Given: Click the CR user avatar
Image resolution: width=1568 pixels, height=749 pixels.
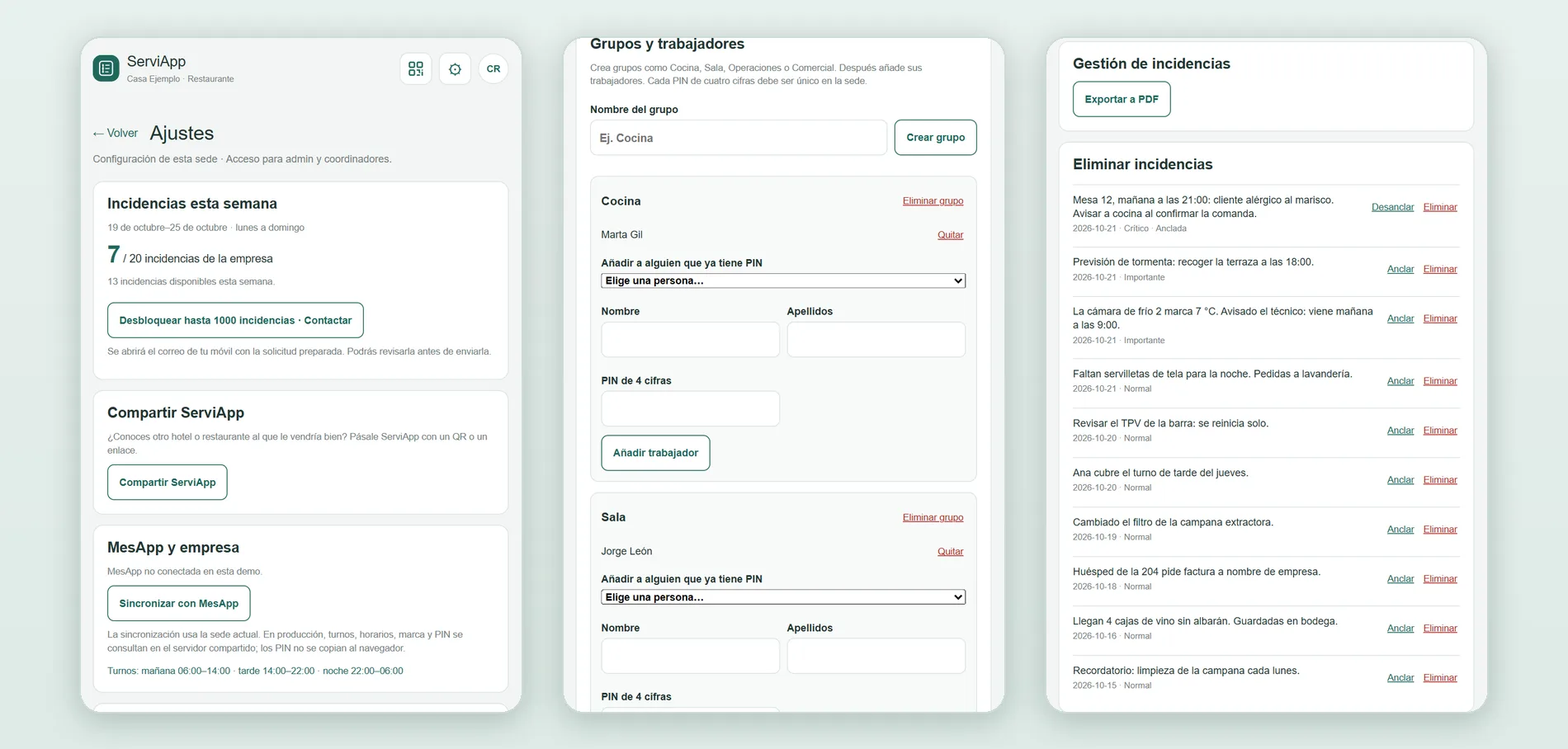Looking at the screenshot, I should (494, 69).
